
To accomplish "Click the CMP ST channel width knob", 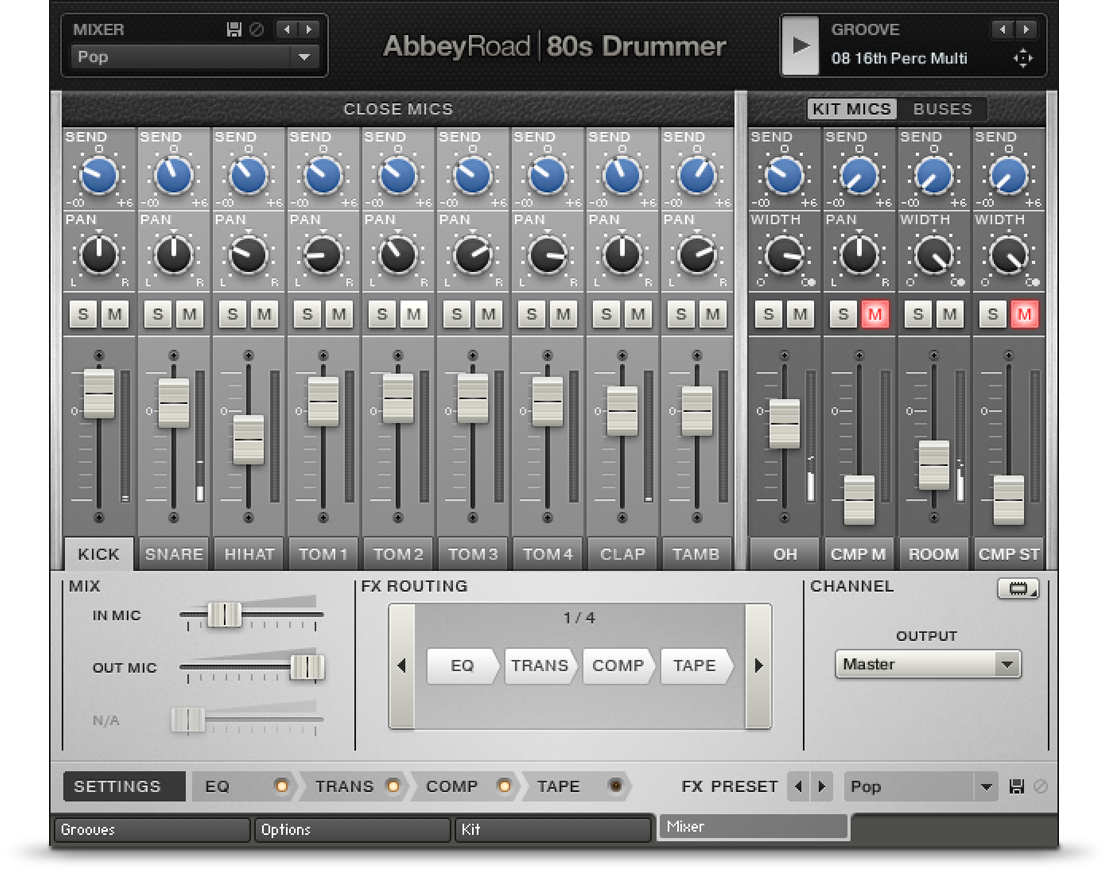I will (1009, 255).
